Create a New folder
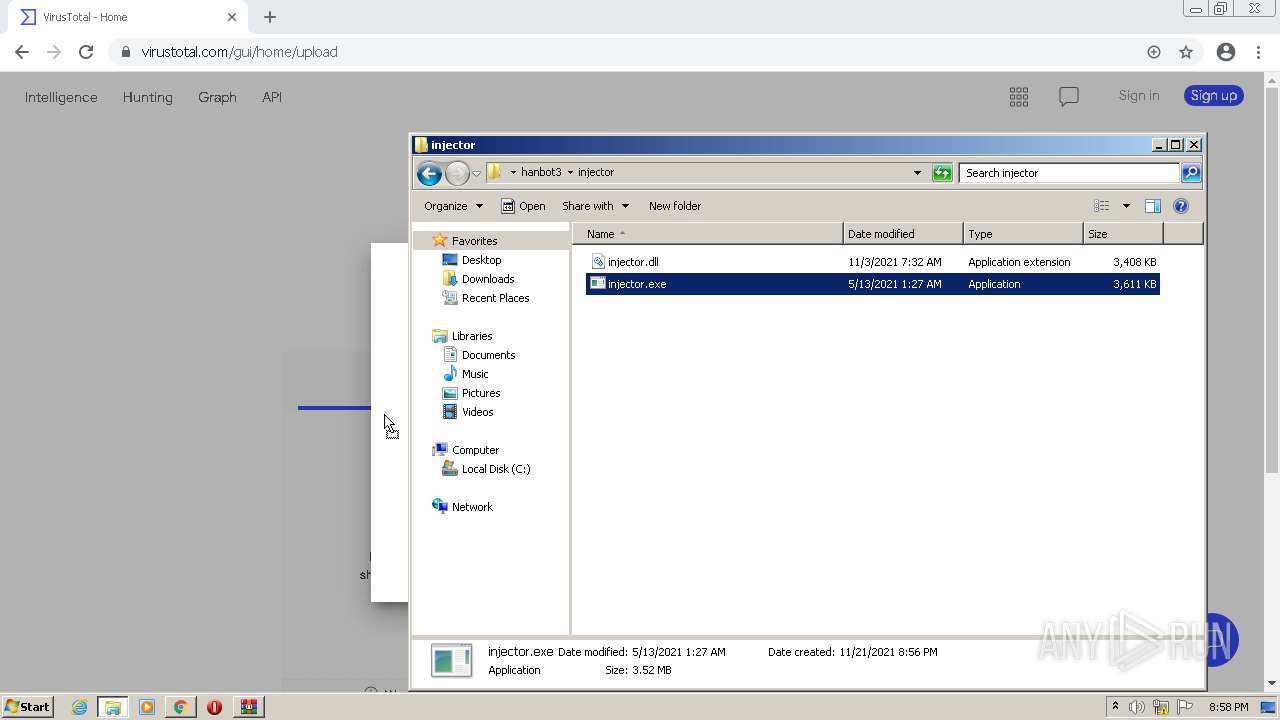The height and width of the screenshot is (720, 1280). [675, 206]
